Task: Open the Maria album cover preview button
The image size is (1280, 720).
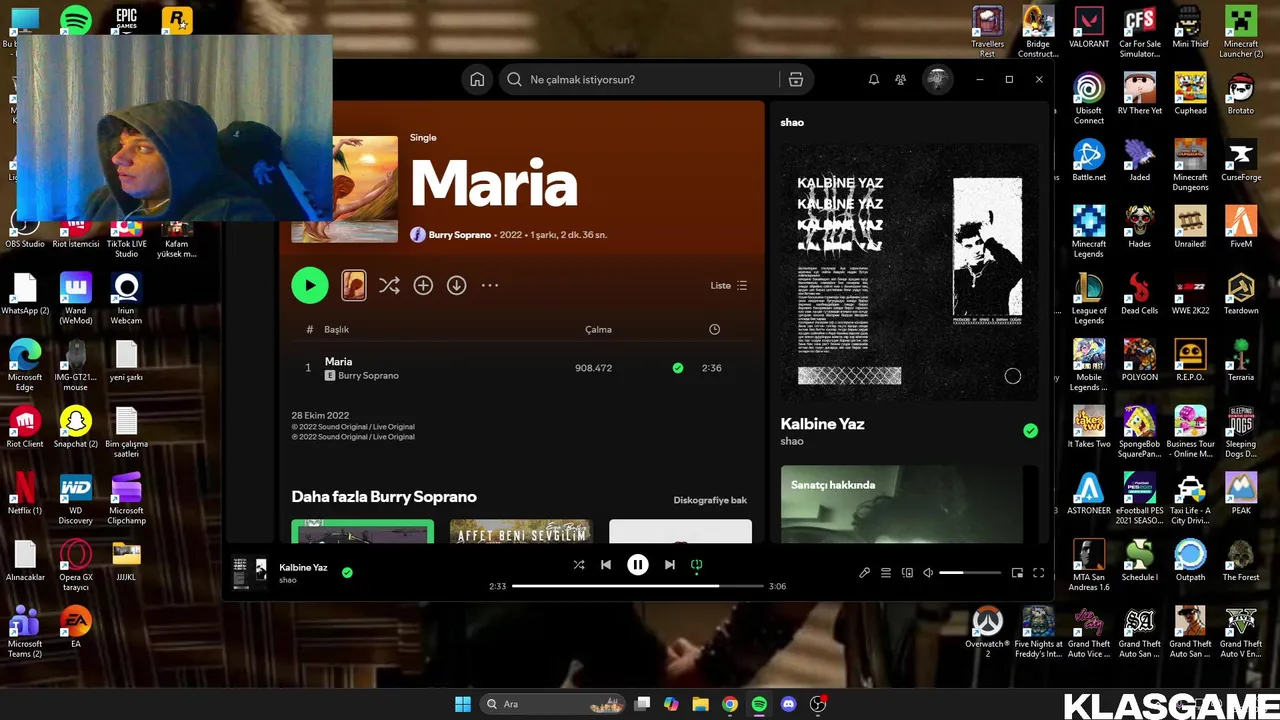Action: (x=353, y=286)
